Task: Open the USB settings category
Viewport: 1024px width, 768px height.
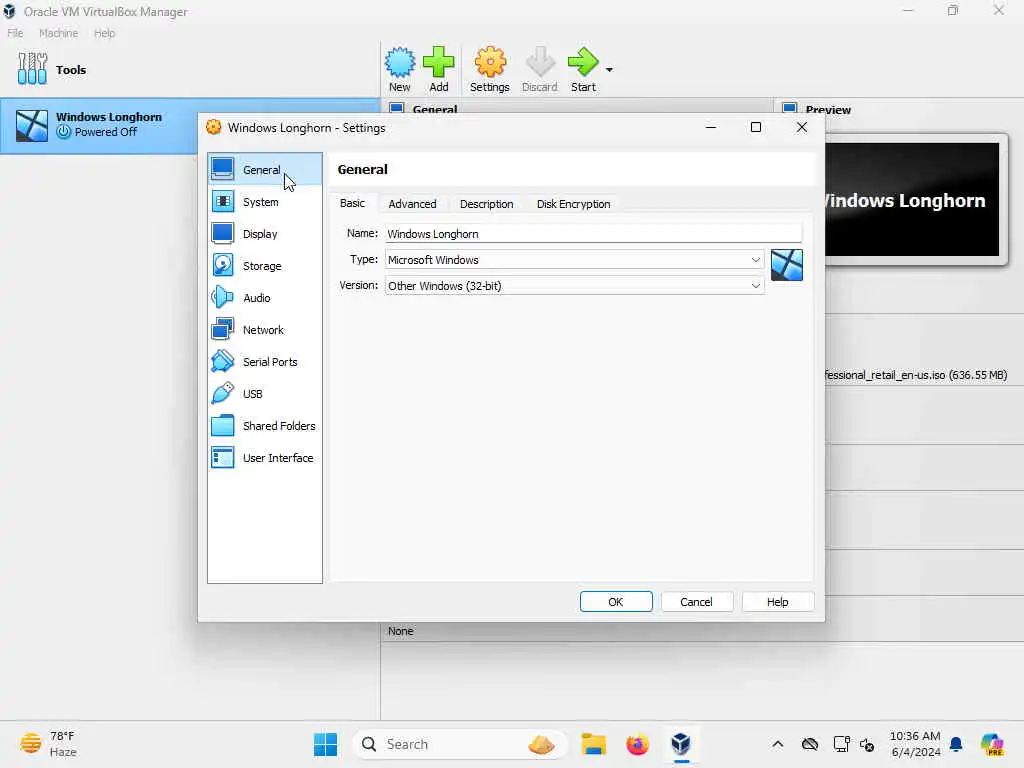Action: [x=264, y=394]
